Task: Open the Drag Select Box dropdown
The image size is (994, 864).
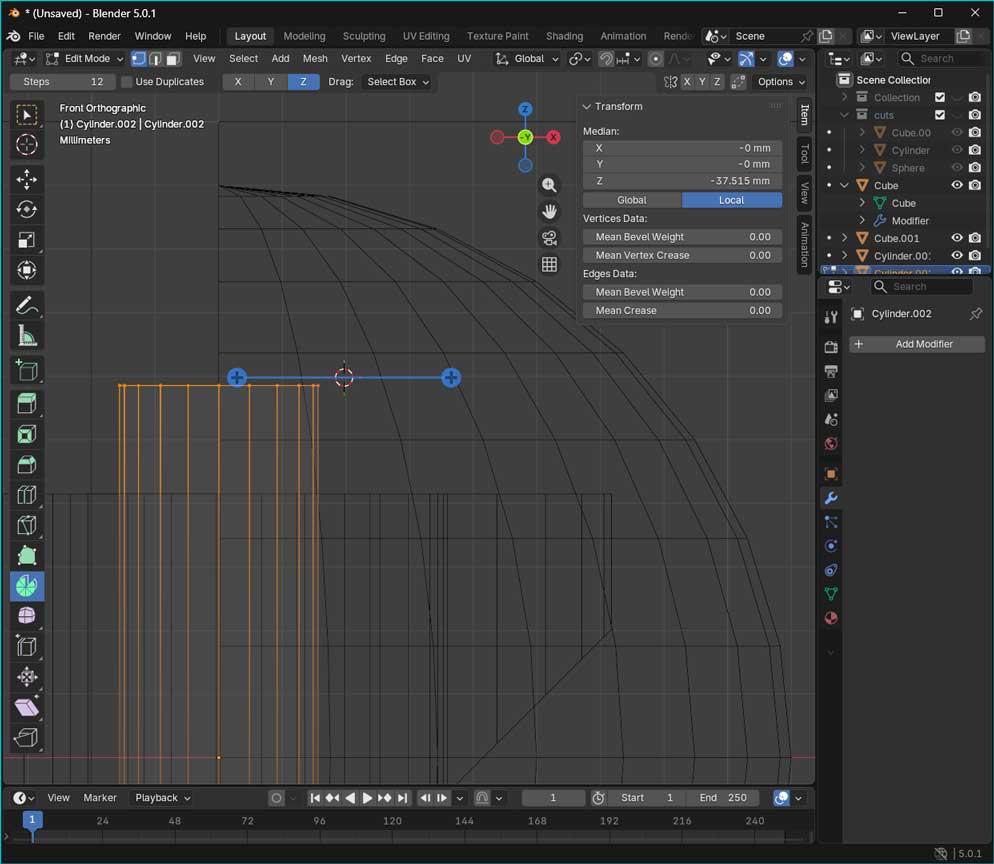Action: tap(397, 82)
